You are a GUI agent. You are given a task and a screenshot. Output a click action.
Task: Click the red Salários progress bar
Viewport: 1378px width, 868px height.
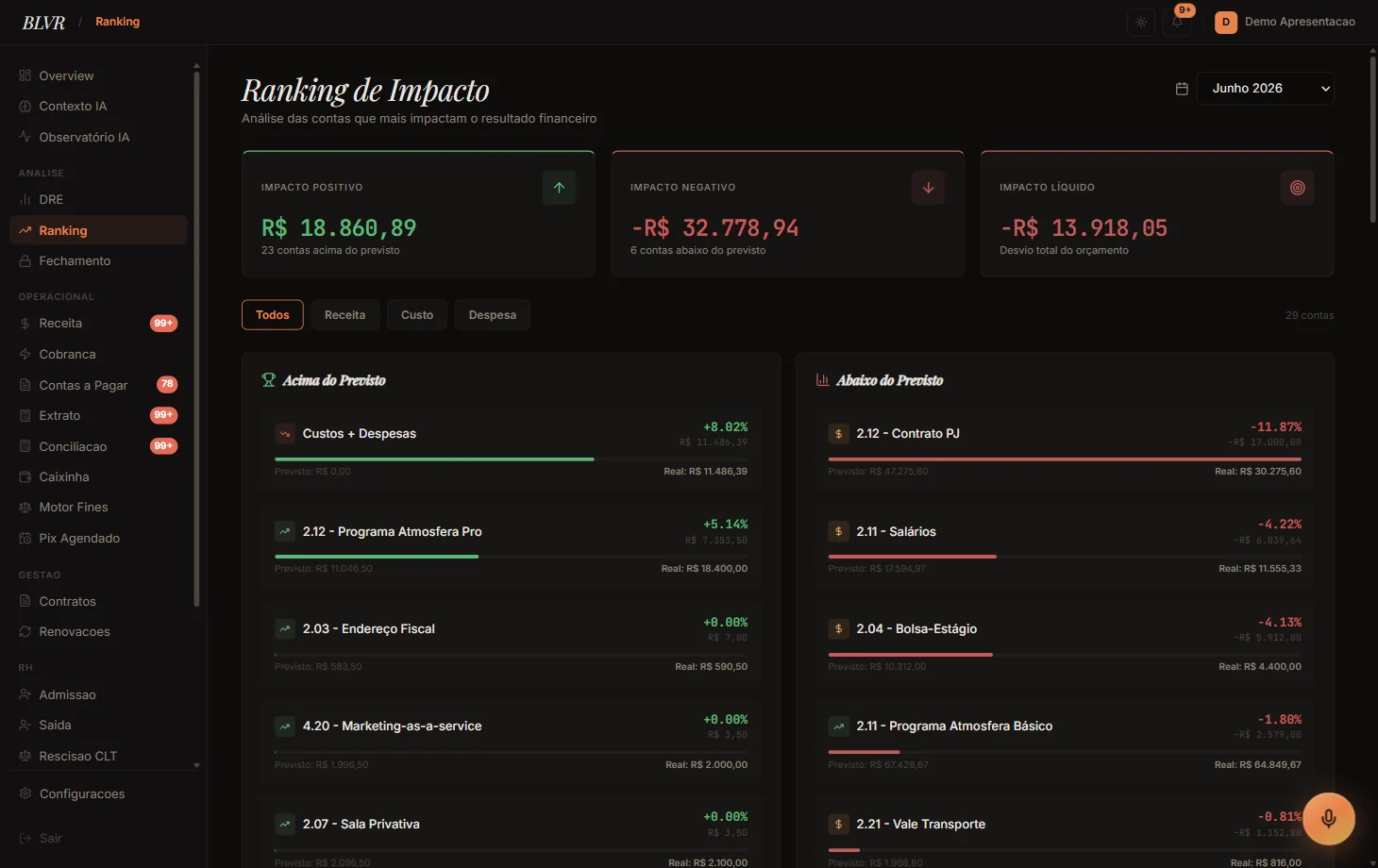coord(912,557)
